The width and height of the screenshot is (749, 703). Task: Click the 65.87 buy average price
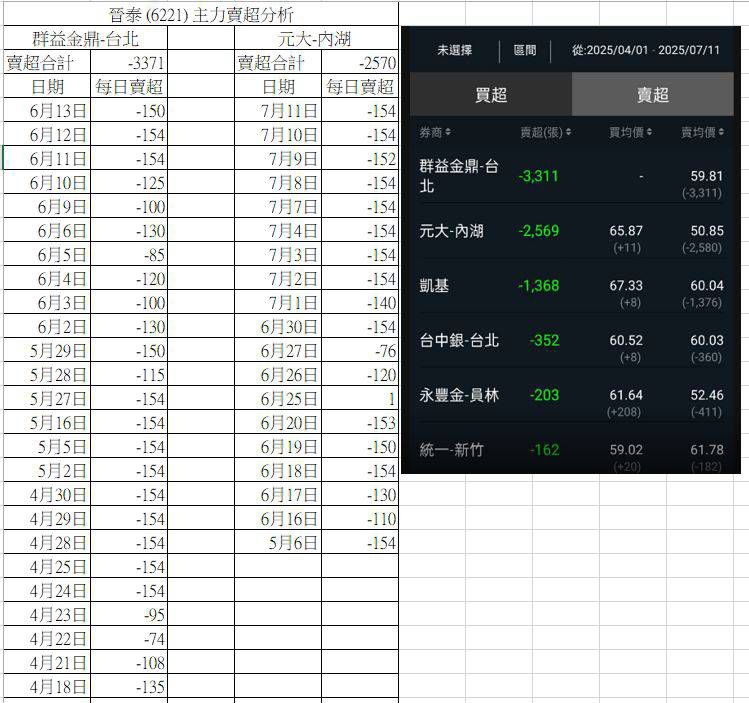point(626,231)
